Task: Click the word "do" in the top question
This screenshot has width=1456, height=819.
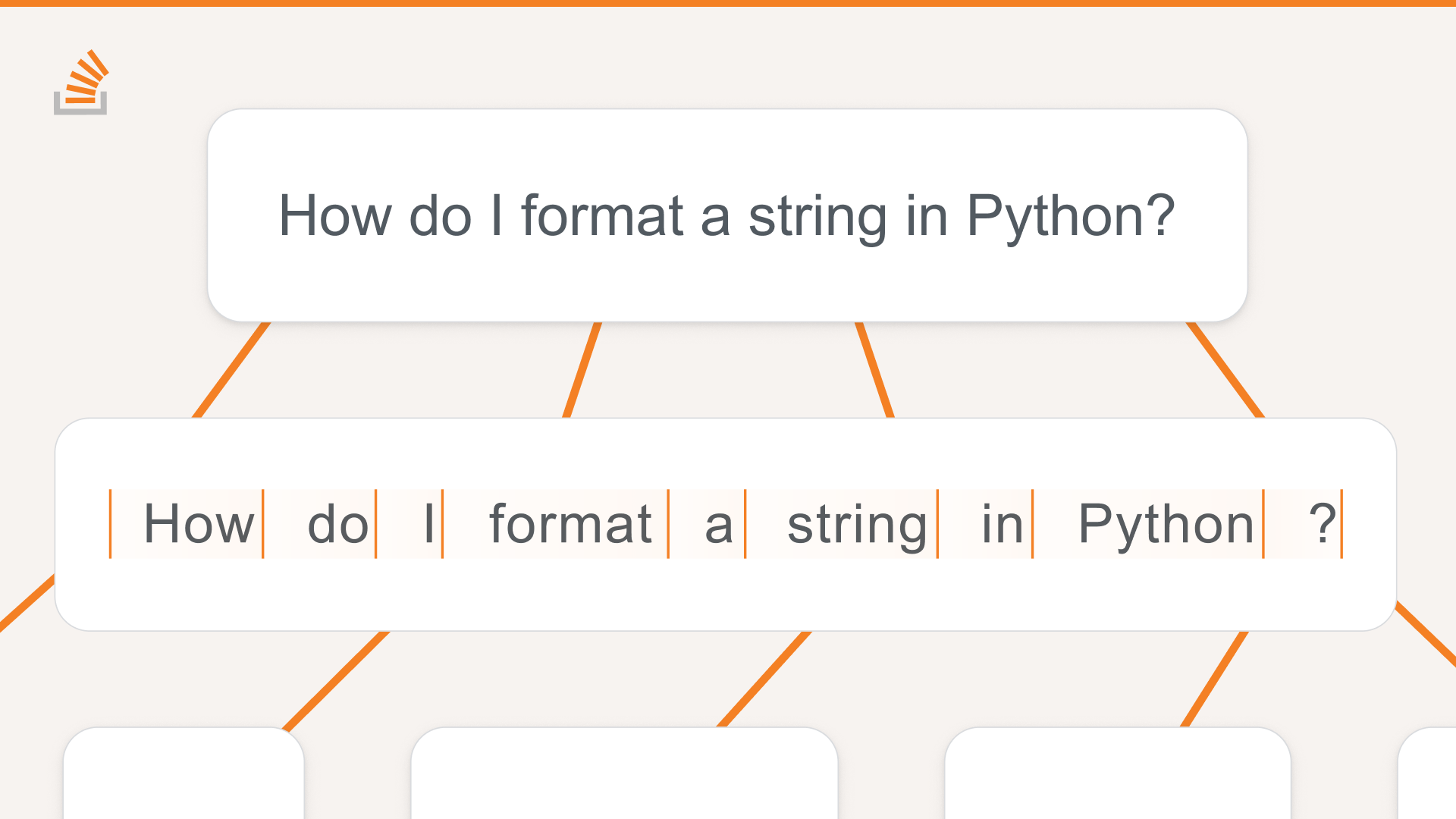Action: point(440,217)
